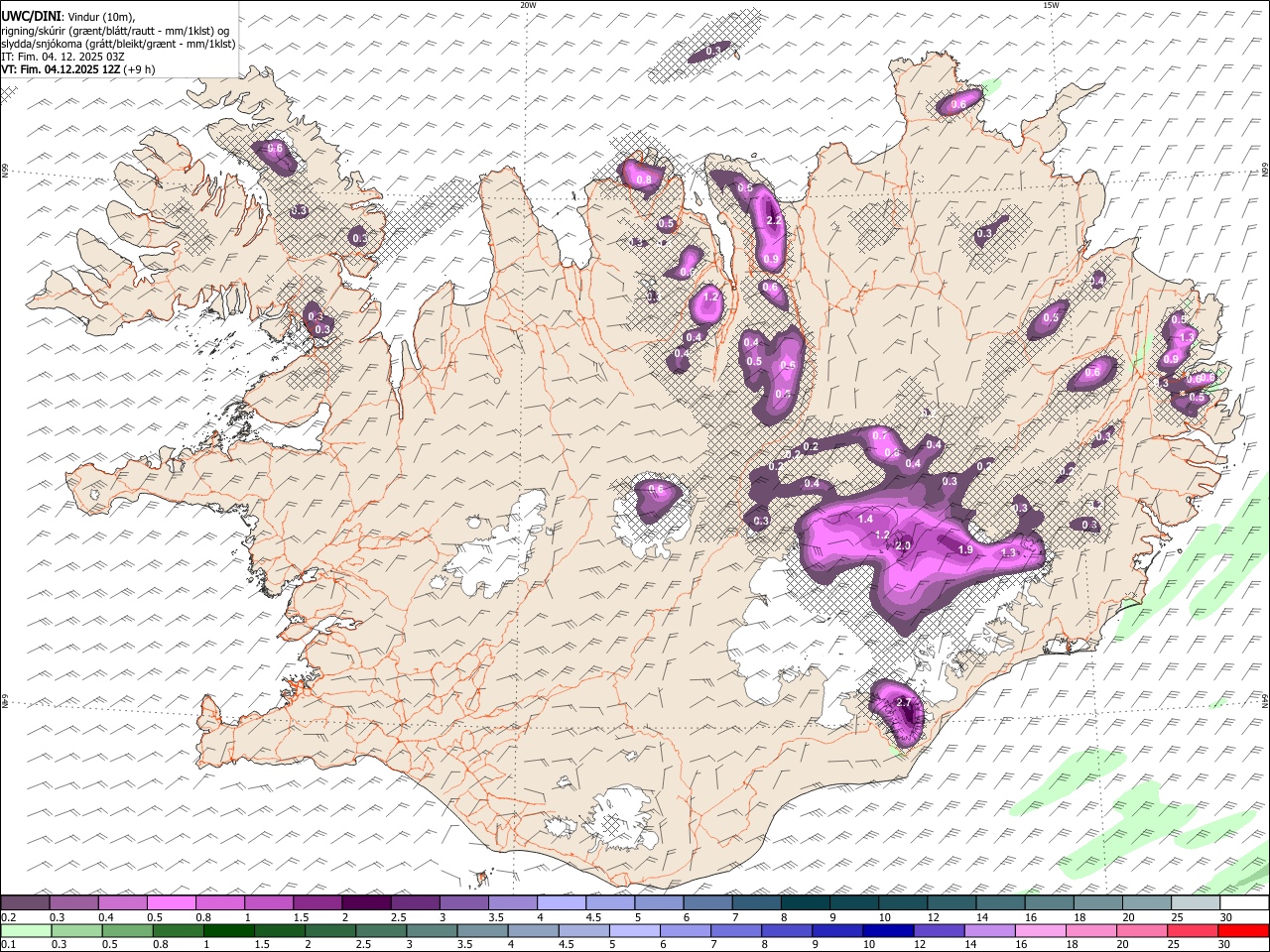Select the valid time 'VT: Fim. 04.12.2025 12Z'

pyautogui.click(x=62, y=69)
